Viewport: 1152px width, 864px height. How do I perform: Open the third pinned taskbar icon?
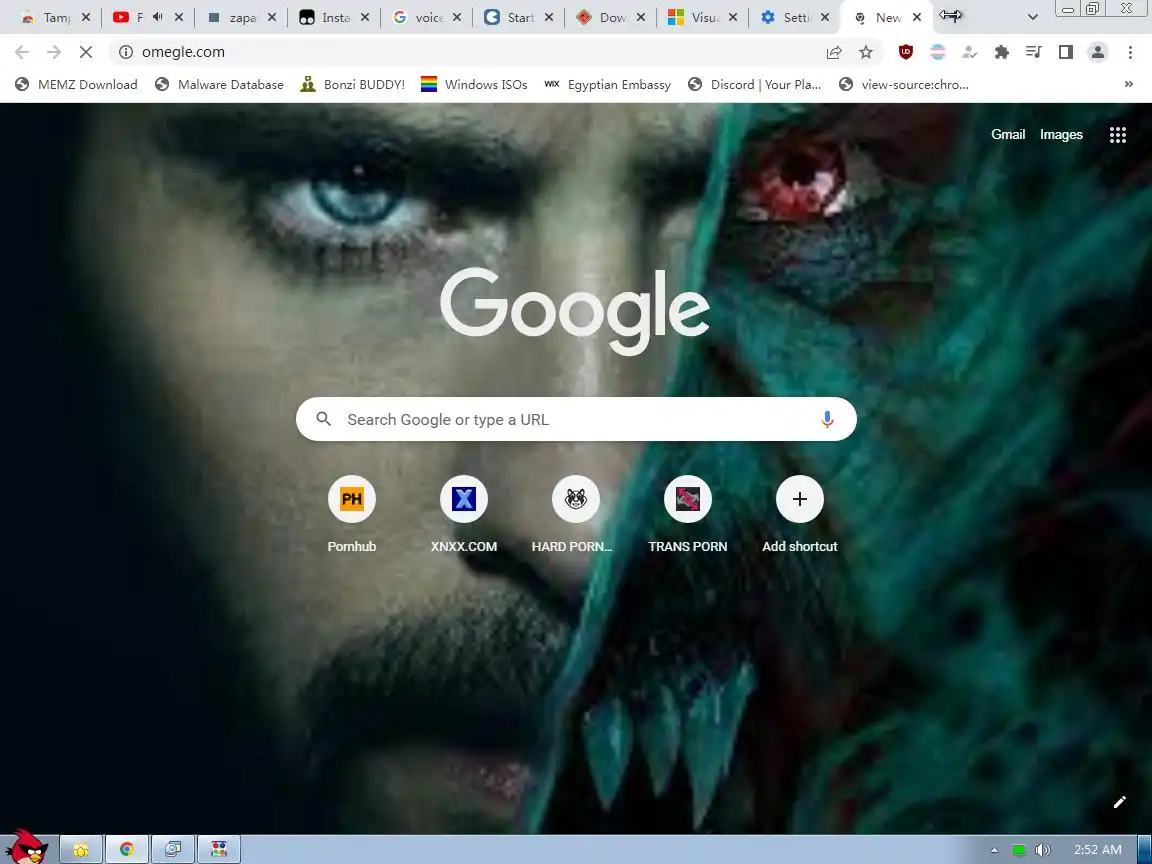tap(173, 850)
